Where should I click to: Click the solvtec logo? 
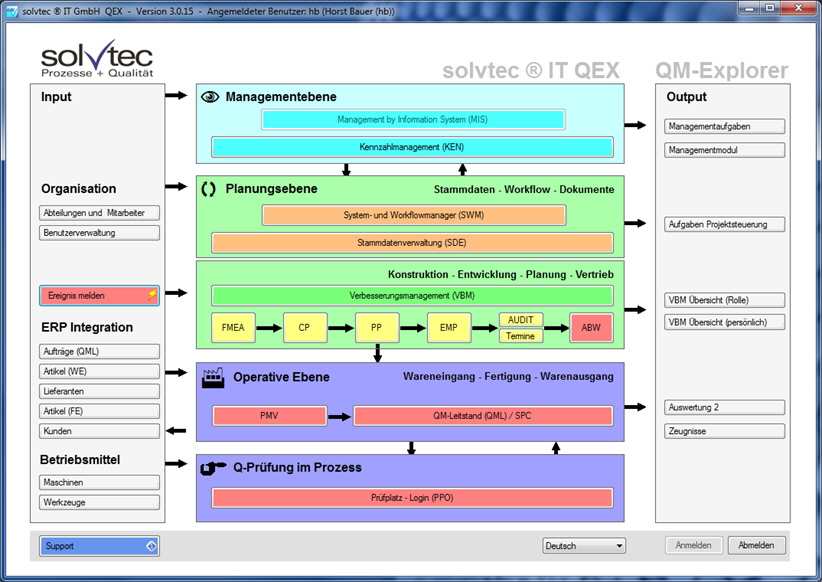tap(97, 59)
